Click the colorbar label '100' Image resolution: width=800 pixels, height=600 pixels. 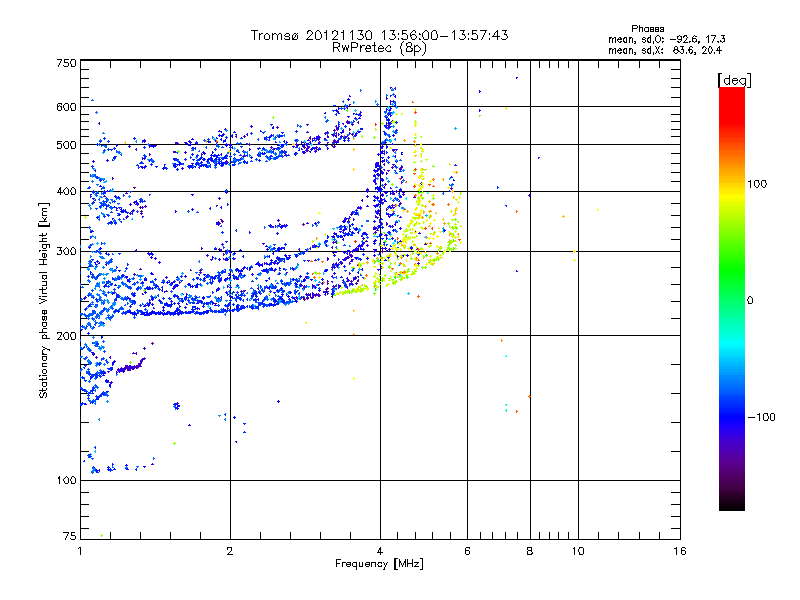pos(757,184)
